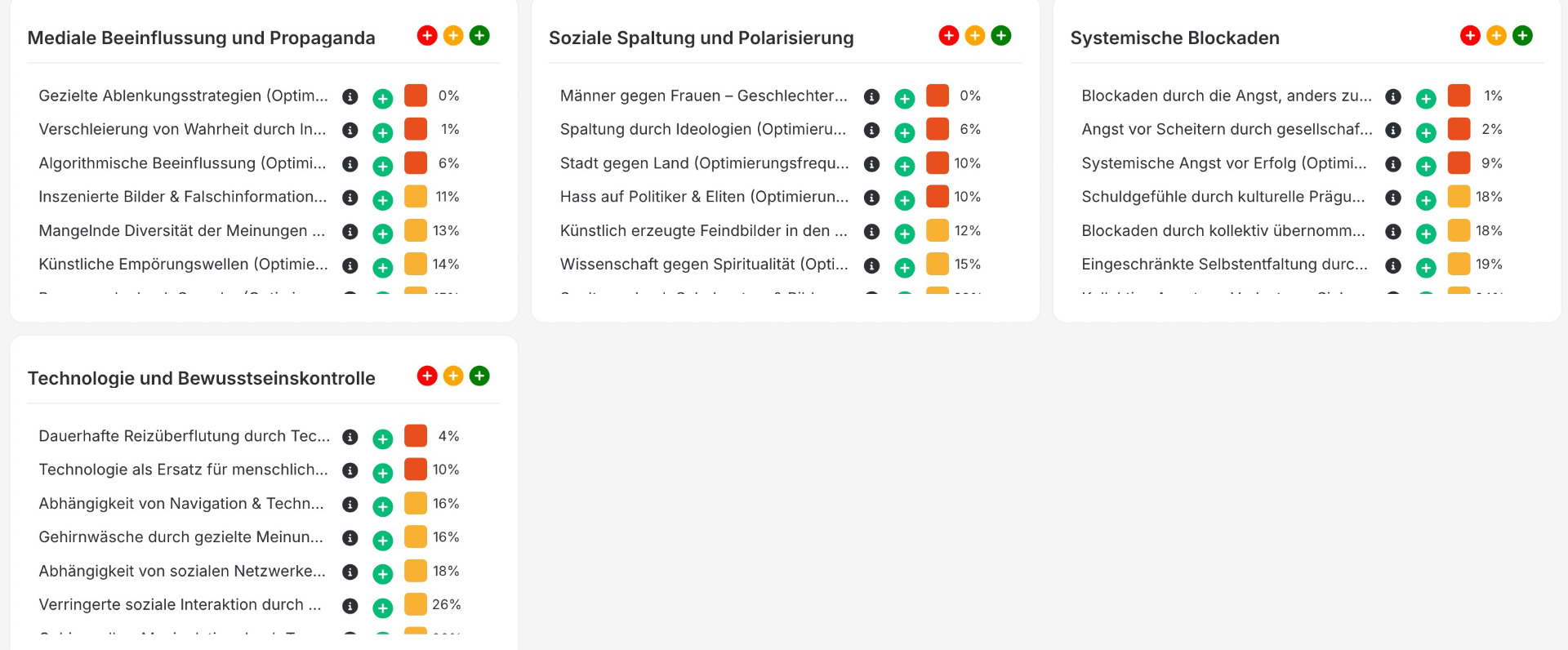This screenshot has height=650, width=1568.
Task: Click green plus for Schuldgefühle durch kulturelle Prägung
Action: (1426, 200)
